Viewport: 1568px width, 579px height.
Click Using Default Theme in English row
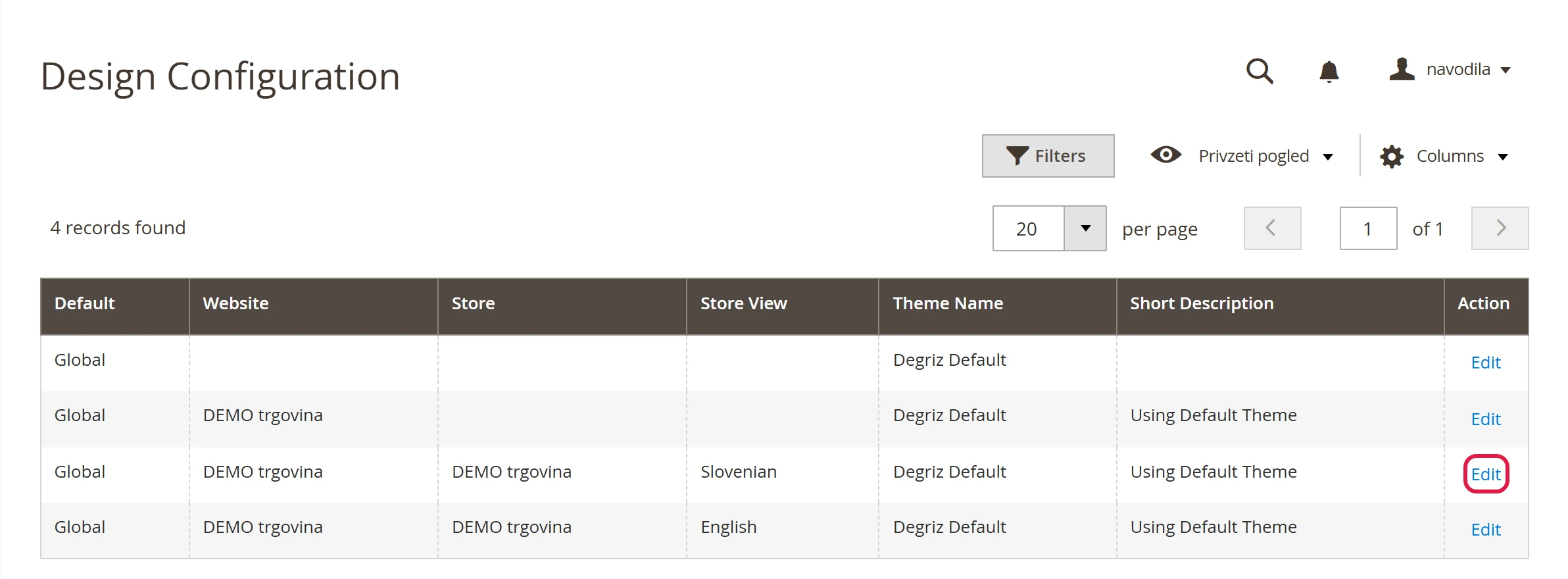tap(1213, 528)
